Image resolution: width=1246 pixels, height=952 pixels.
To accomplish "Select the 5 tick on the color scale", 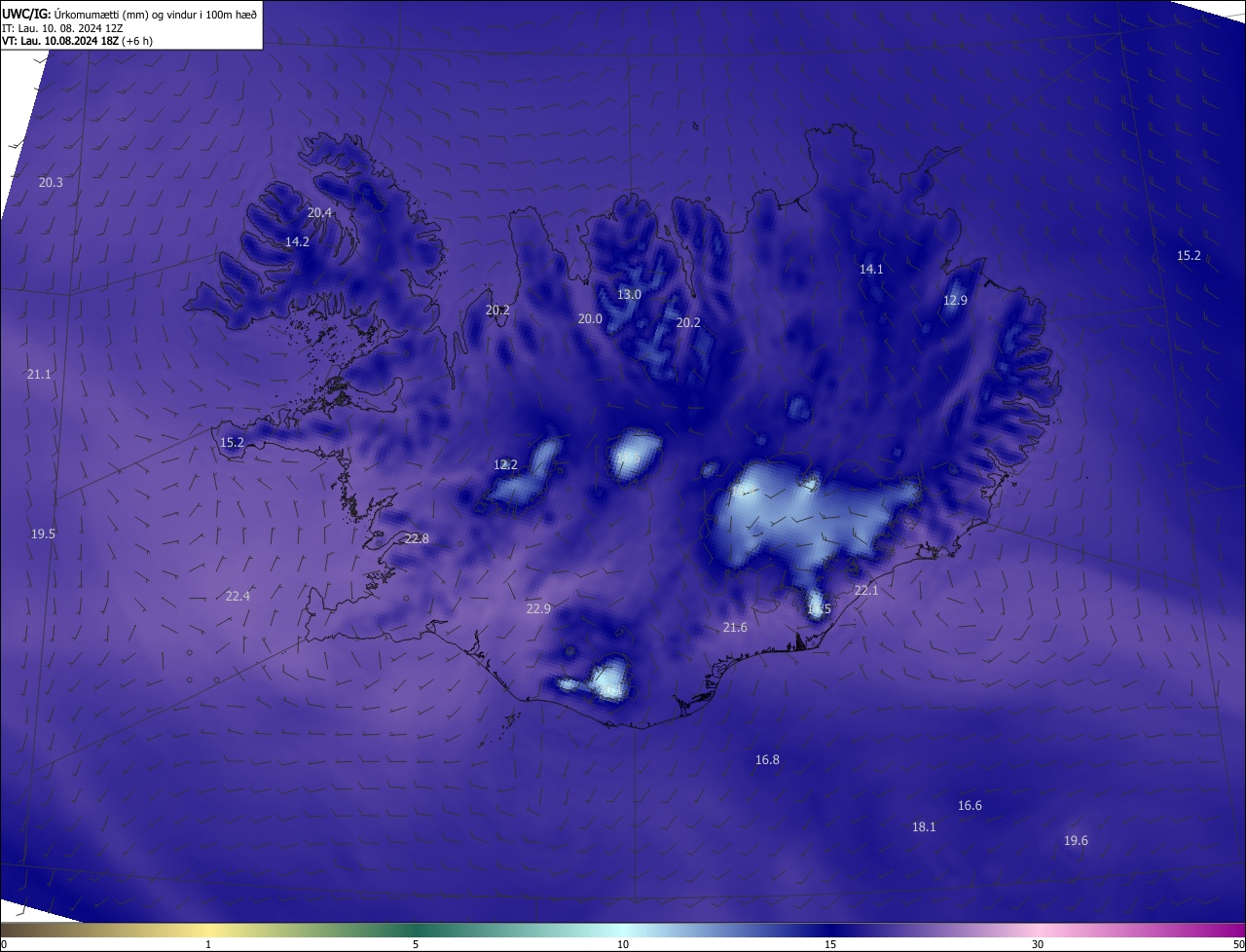I will coord(416,944).
